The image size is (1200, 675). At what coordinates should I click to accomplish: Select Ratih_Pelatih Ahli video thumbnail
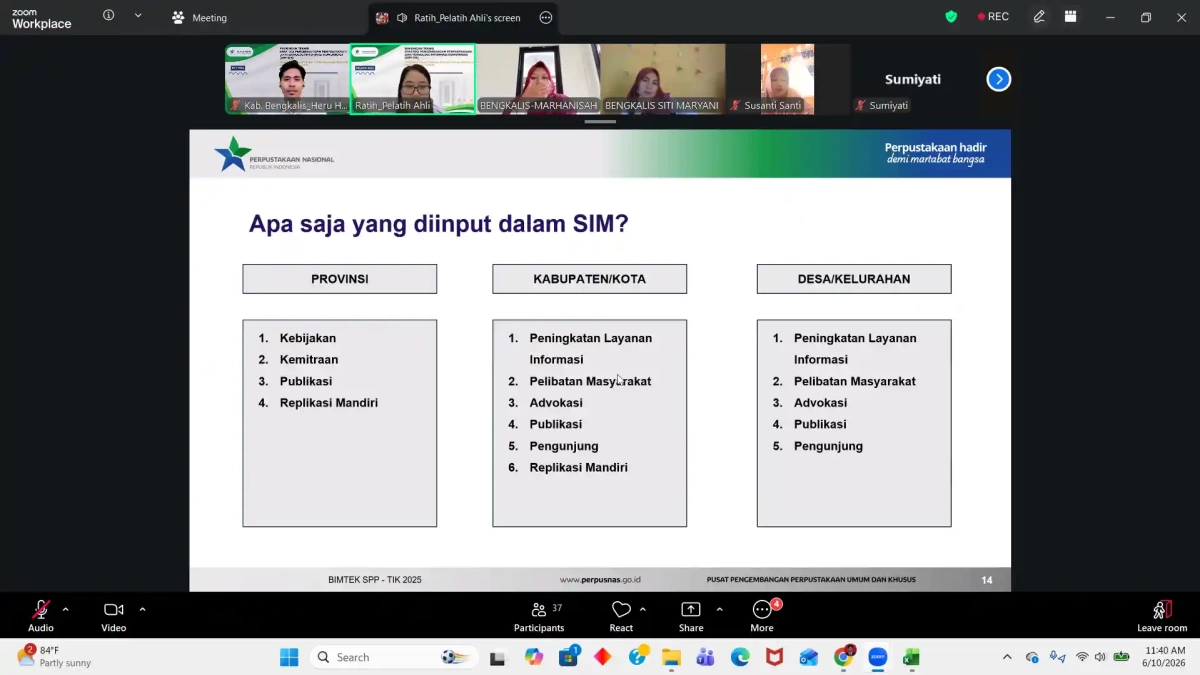coord(412,79)
